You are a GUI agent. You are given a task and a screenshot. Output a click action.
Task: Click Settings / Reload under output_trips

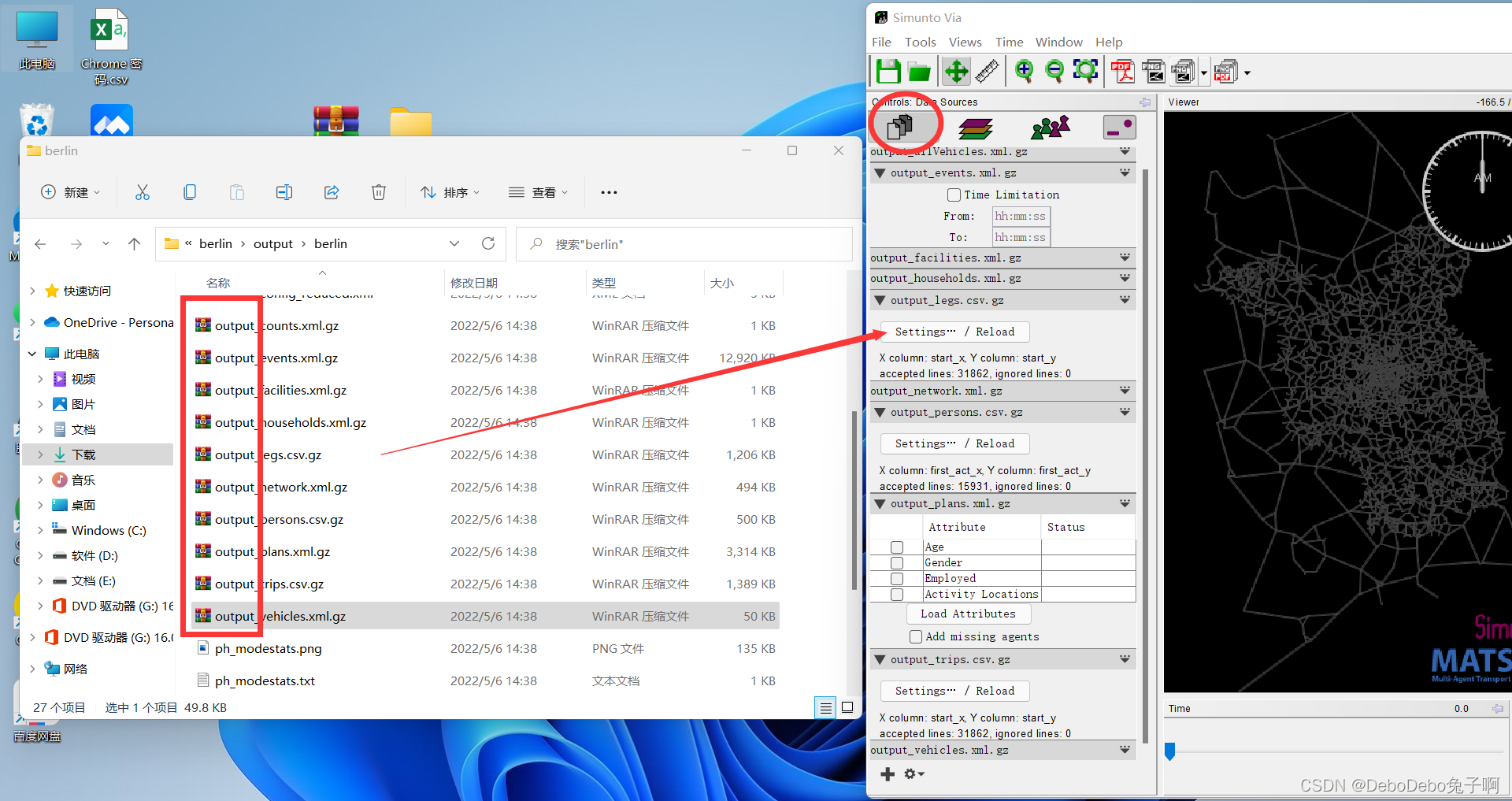tap(954, 691)
